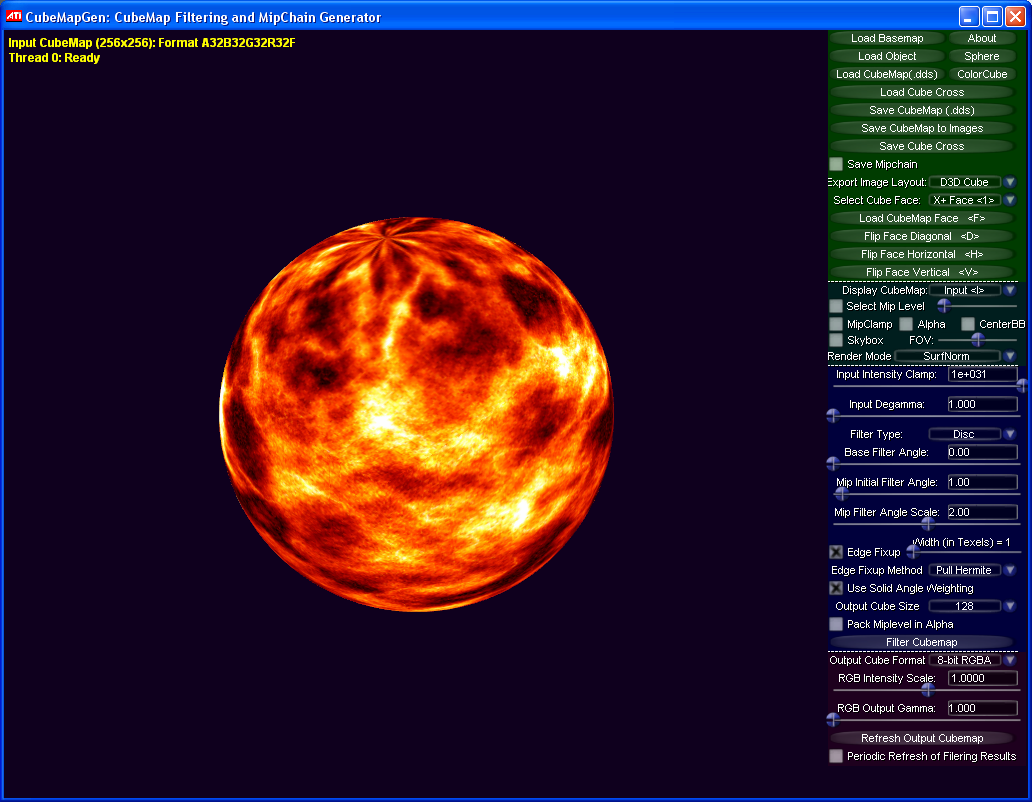Run the Filter Cubemap button
The height and width of the screenshot is (802, 1032).
921,642
